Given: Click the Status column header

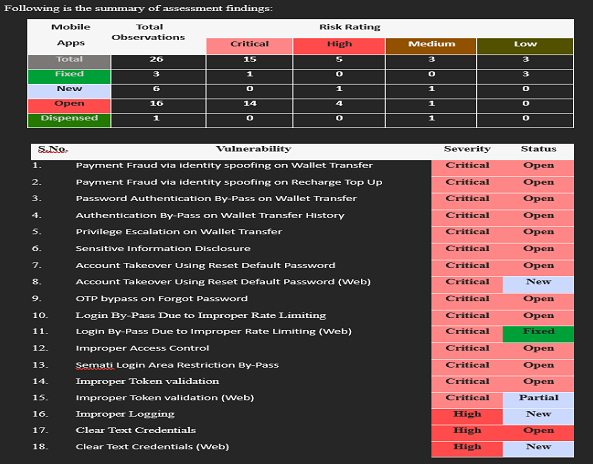Looking at the screenshot, I should tap(539, 149).
